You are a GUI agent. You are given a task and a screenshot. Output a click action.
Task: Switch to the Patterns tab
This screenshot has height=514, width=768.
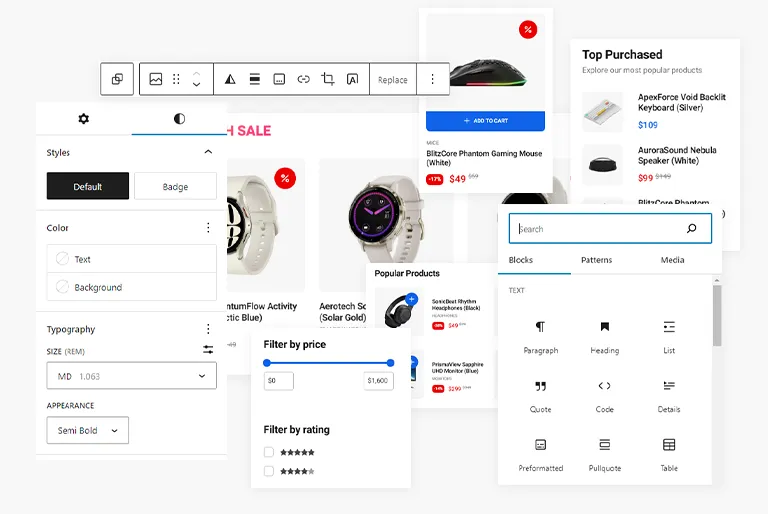(596, 260)
